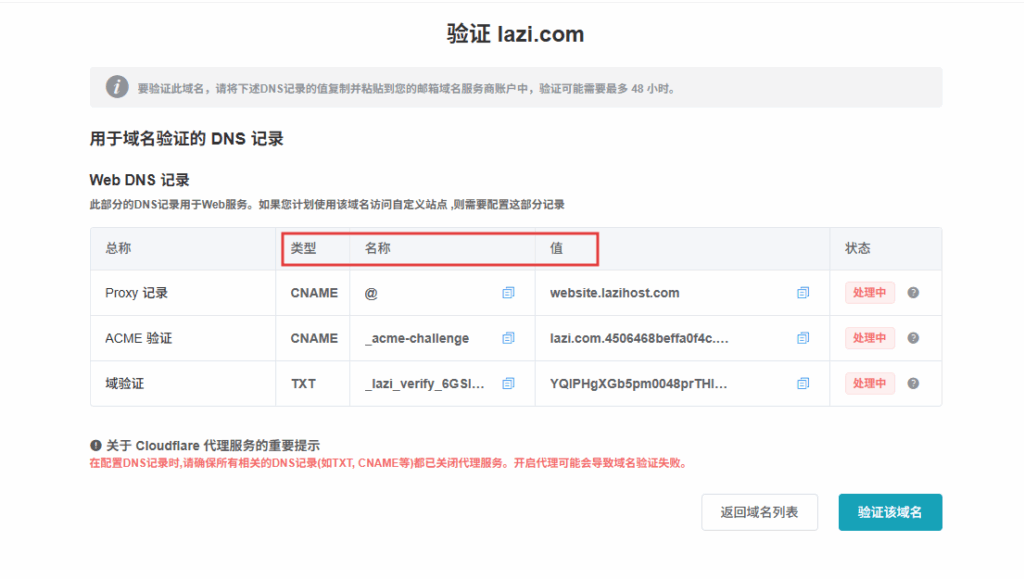1024x579 pixels.
Task: Copy the 域验证 TXT record value
Action: pyautogui.click(x=803, y=383)
